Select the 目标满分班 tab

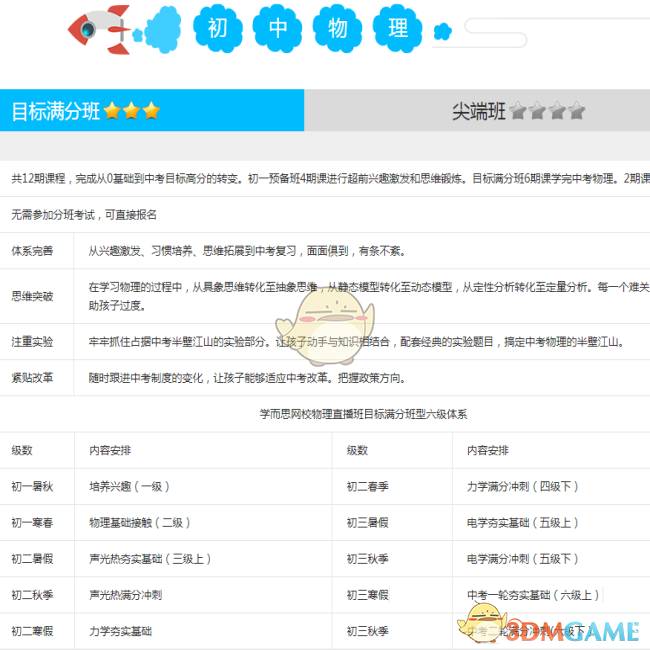[x=152, y=110]
